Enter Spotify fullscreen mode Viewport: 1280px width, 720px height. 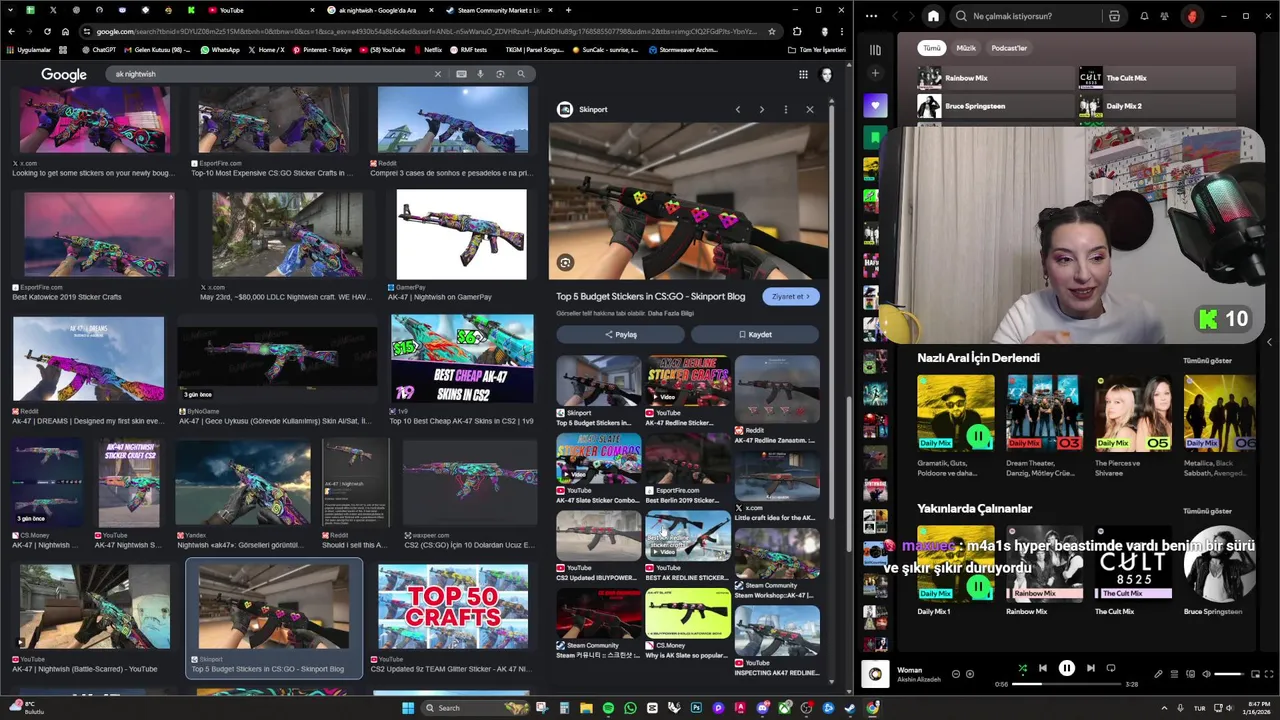1269,674
